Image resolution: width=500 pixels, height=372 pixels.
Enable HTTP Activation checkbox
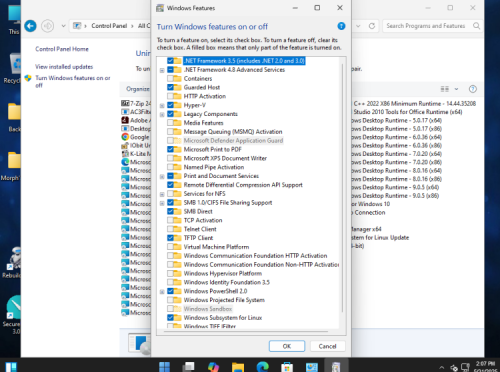click(170, 96)
